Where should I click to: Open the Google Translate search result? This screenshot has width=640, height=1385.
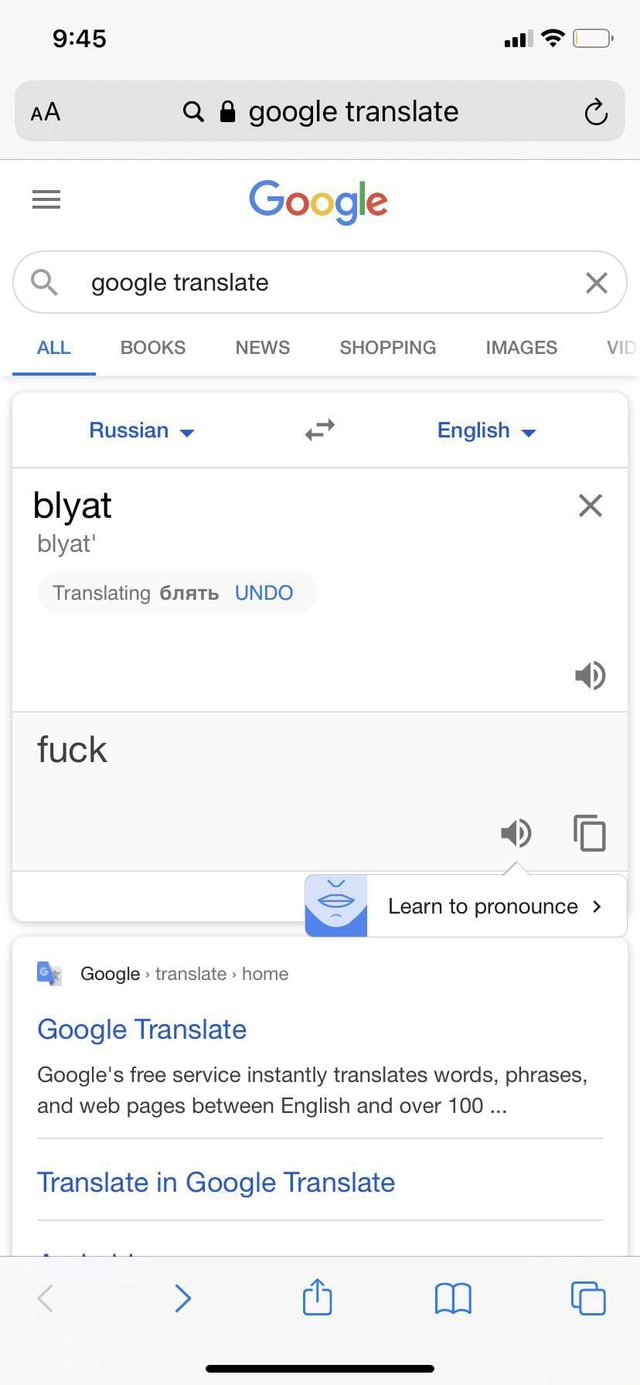(x=142, y=1030)
